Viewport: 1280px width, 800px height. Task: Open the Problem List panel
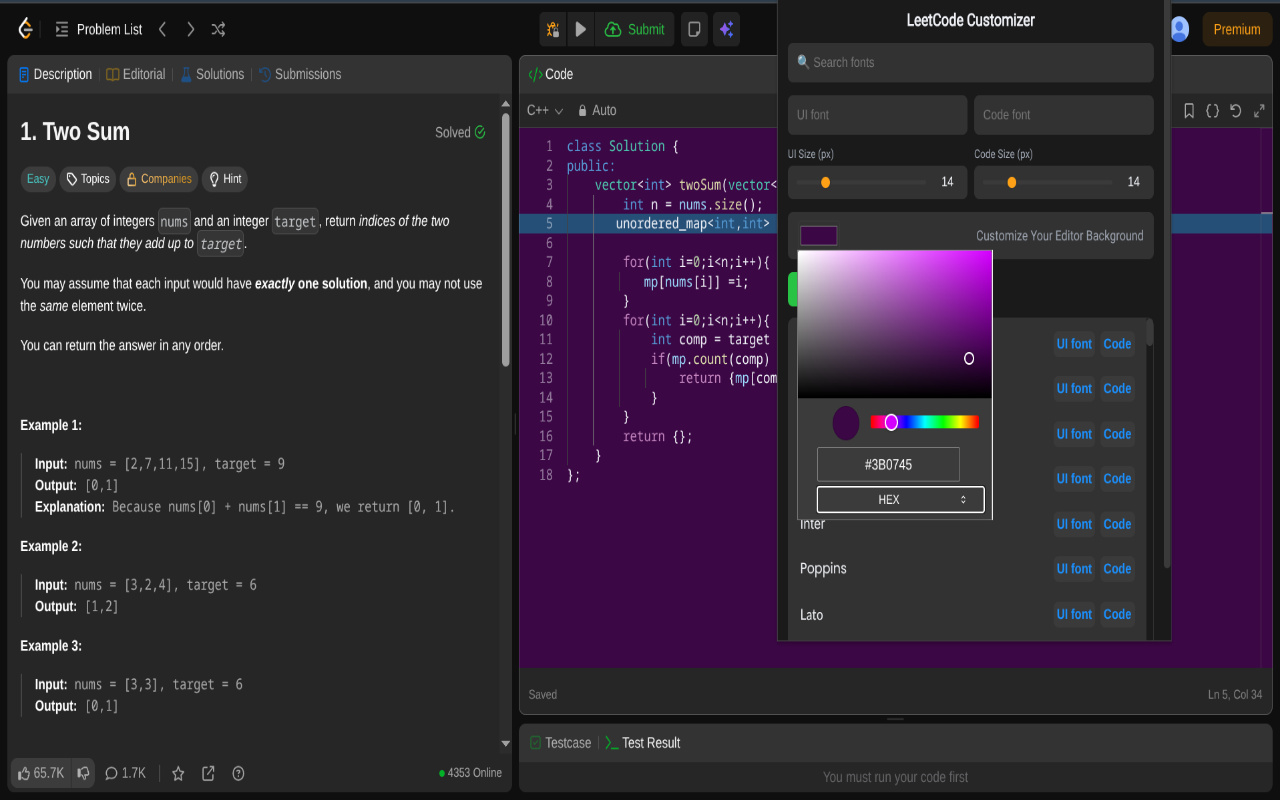pos(99,30)
